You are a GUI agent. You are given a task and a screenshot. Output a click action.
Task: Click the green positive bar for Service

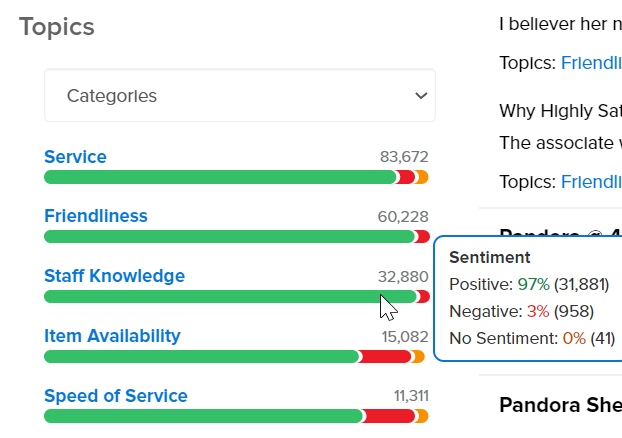(x=220, y=177)
